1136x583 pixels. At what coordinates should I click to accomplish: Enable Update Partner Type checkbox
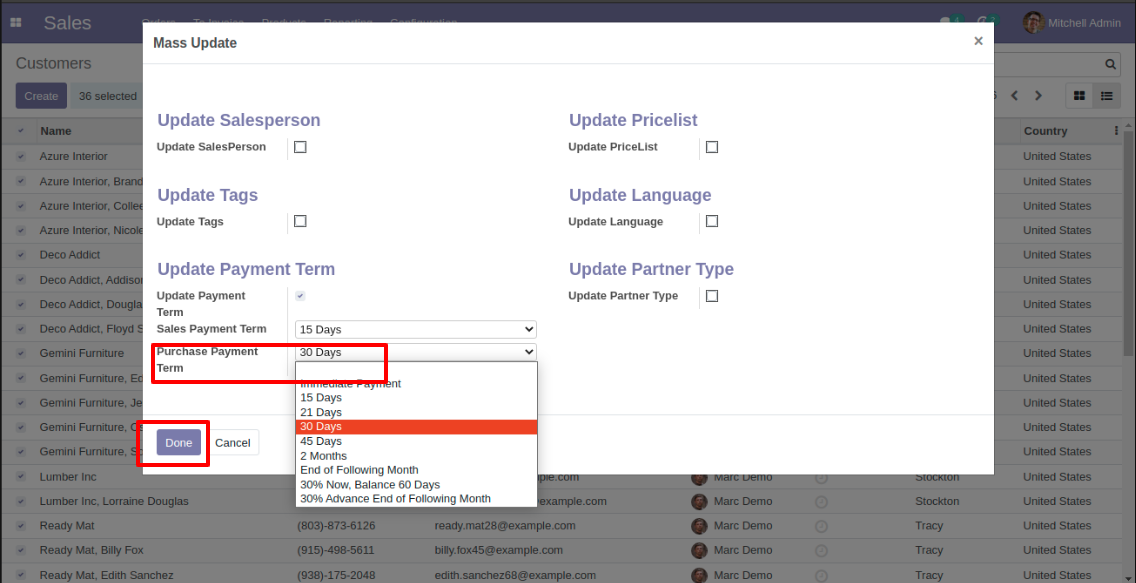pos(711,295)
